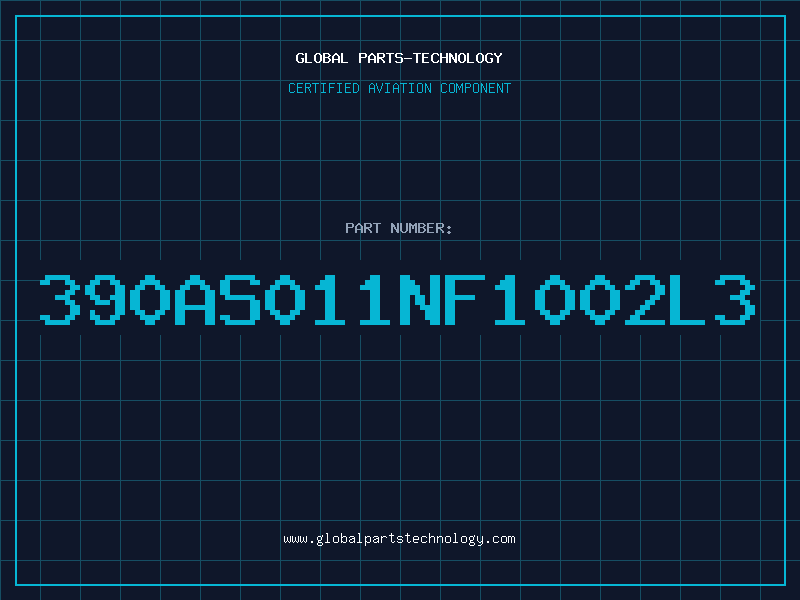This screenshot has width=800, height=600.
Task: Click the PART NUMBER: label
Action: (398, 228)
